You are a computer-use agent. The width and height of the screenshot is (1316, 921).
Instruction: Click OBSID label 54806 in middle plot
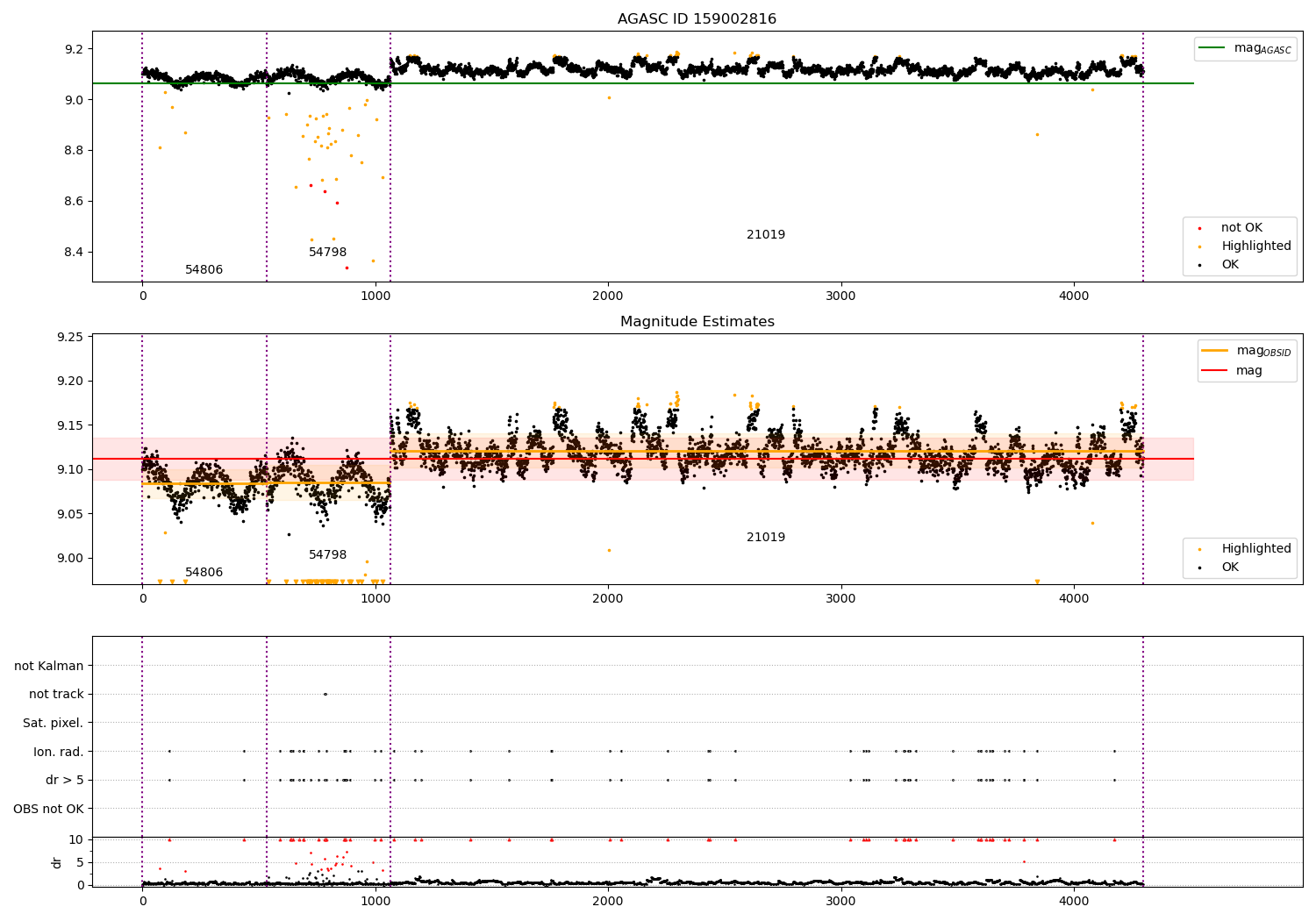pyautogui.click(x=204, y=573)
